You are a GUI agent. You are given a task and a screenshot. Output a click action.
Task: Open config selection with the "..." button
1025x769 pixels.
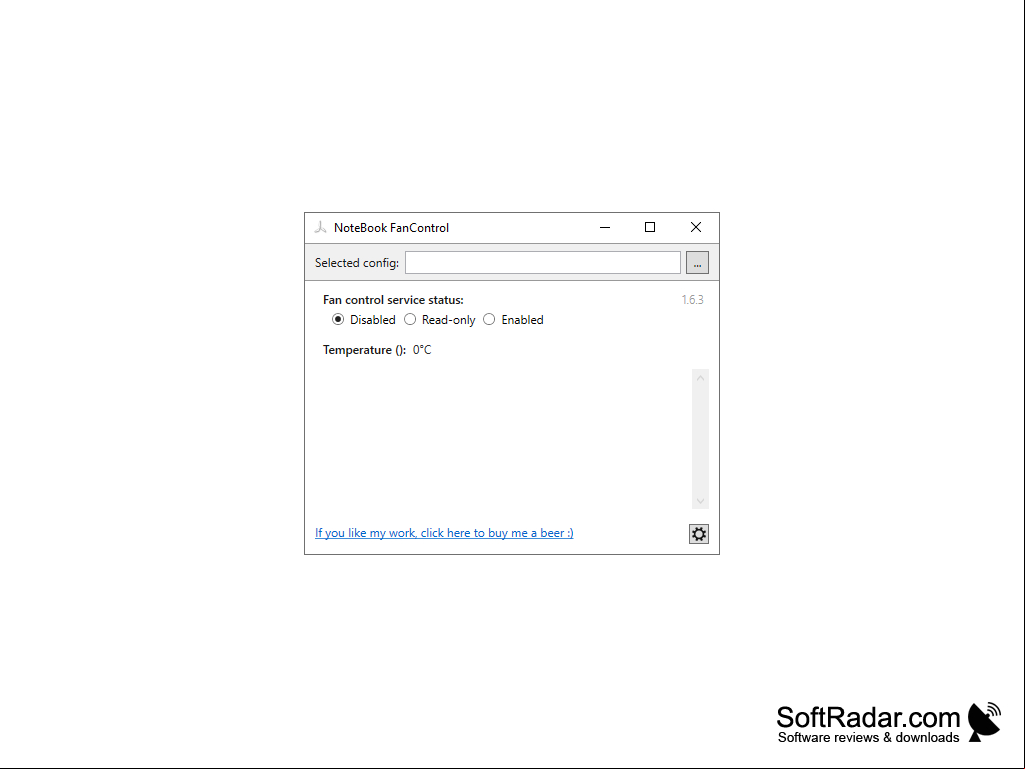pyautogui.click(x=697, y=263)
